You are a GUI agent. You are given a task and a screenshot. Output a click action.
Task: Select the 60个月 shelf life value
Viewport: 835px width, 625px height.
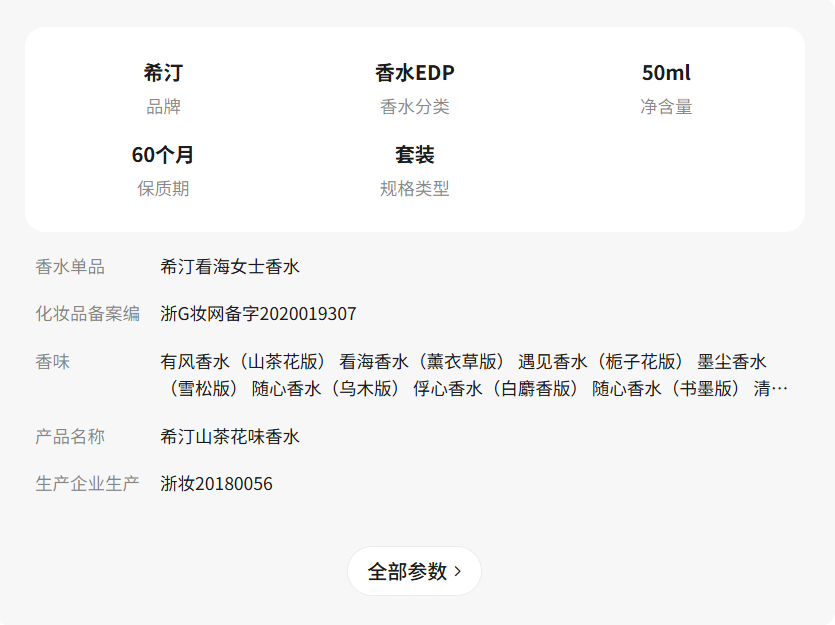tap(163, 155)
